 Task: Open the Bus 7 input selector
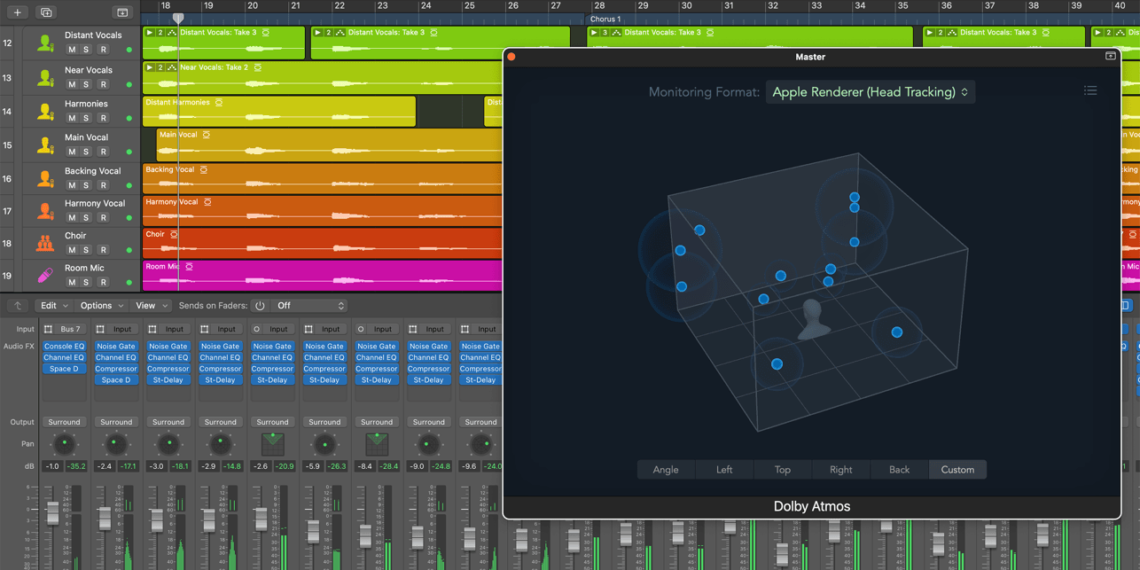pos(71,329)
